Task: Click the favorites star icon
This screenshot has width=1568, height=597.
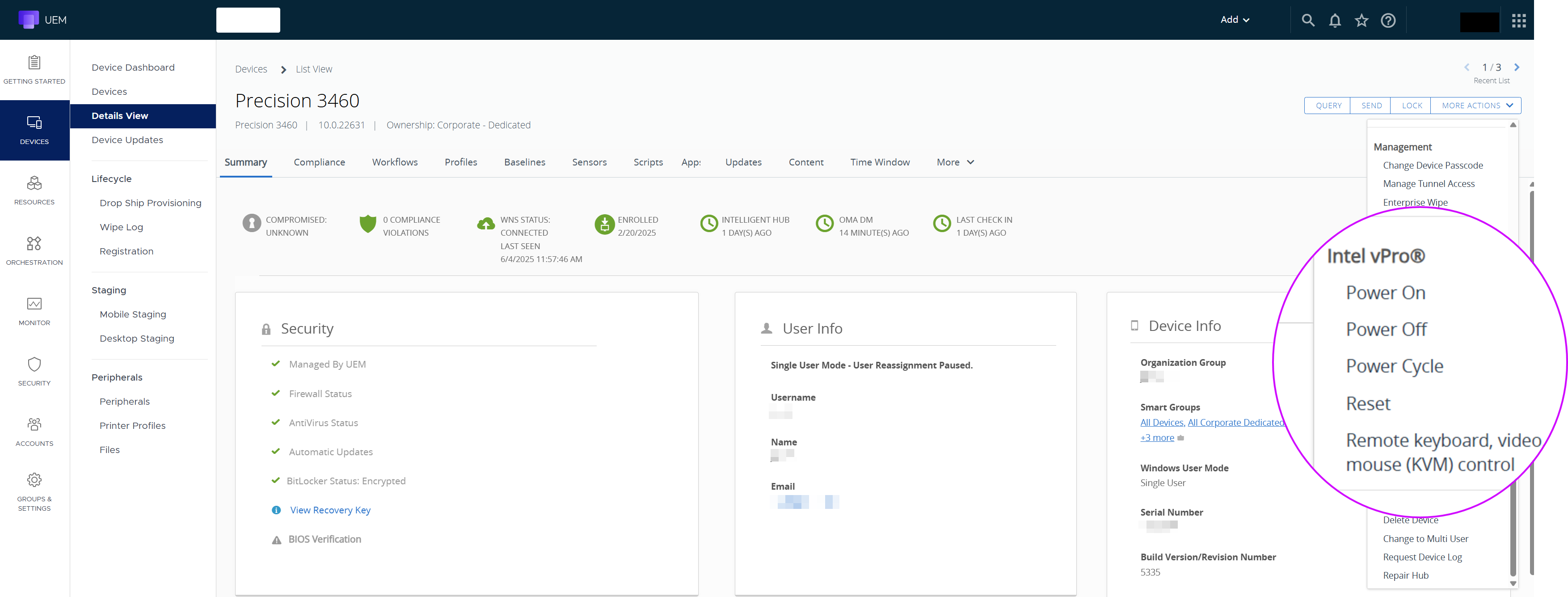Action: [x=1361, y=20]
